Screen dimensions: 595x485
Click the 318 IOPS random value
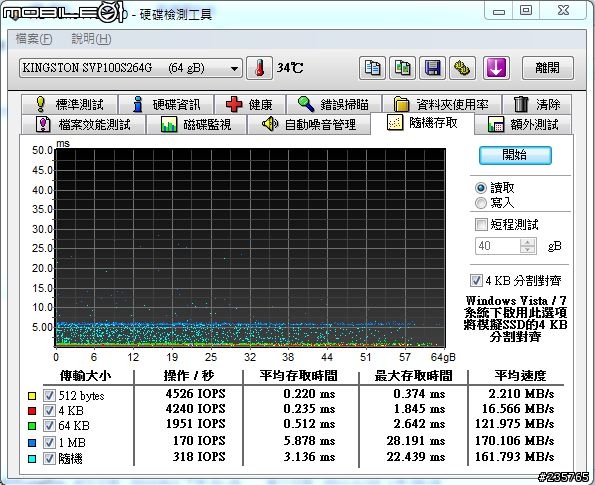[199, 457]
